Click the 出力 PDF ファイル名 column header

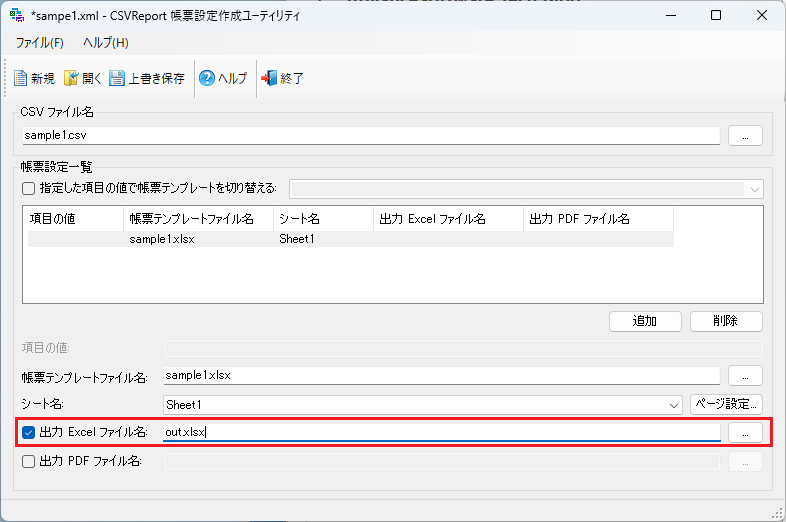pyautogui.click(x=599, y=219)
